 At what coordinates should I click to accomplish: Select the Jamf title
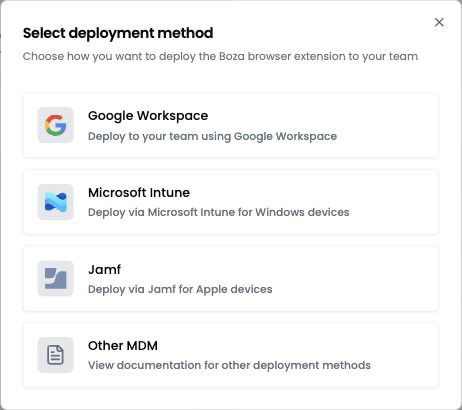104,269
